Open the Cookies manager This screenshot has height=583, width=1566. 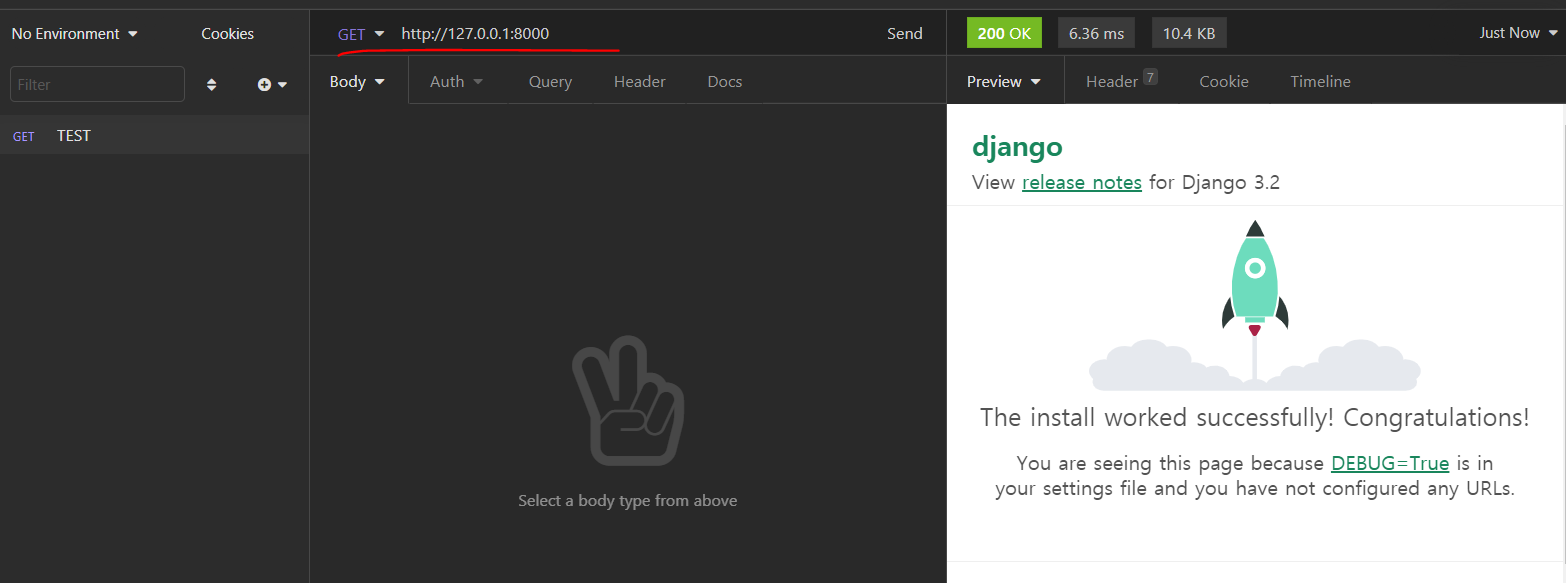coord(227,34)
